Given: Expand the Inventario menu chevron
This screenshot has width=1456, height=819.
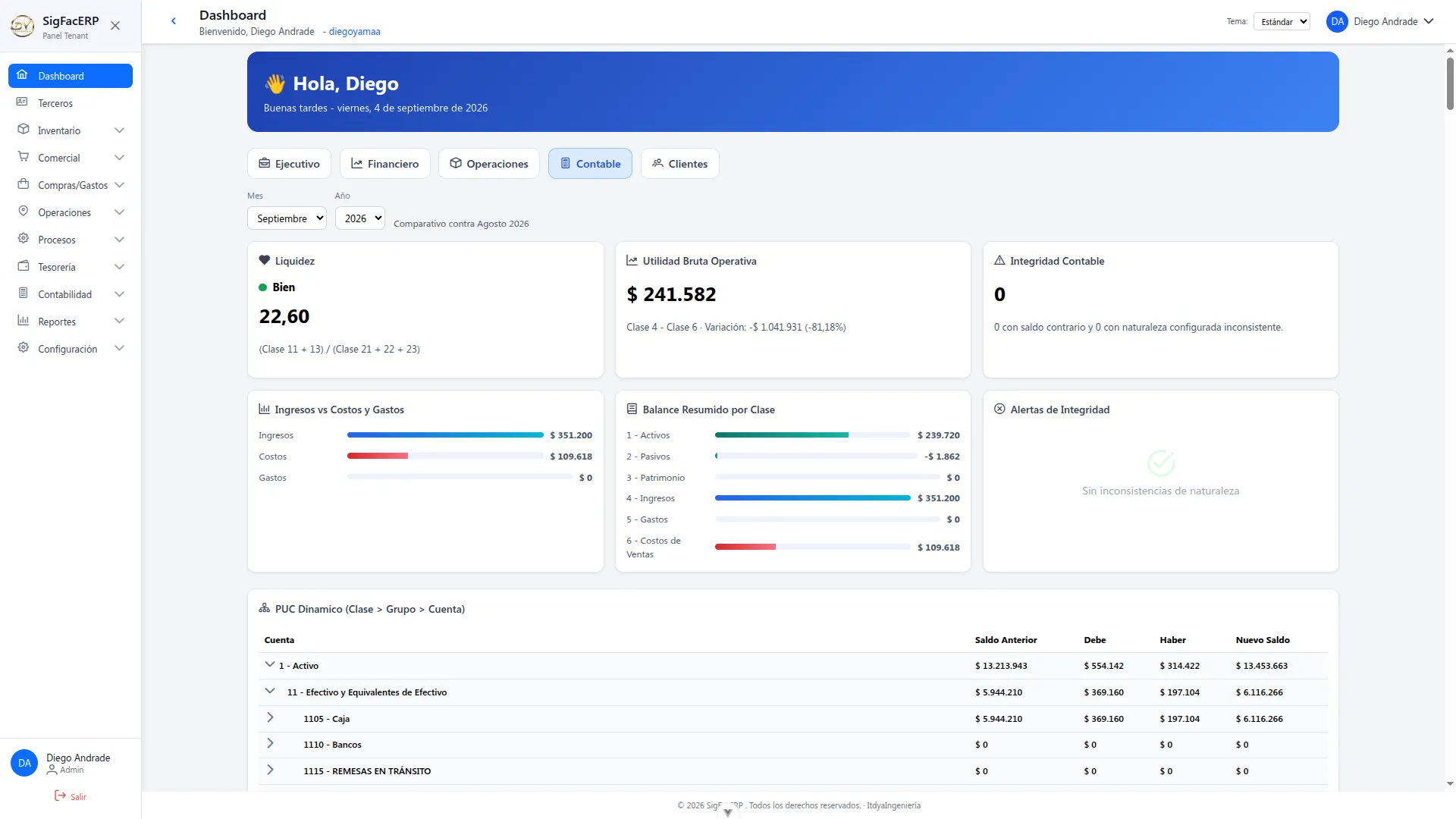Looking at the screenshot, I should [x=119, y=130].
